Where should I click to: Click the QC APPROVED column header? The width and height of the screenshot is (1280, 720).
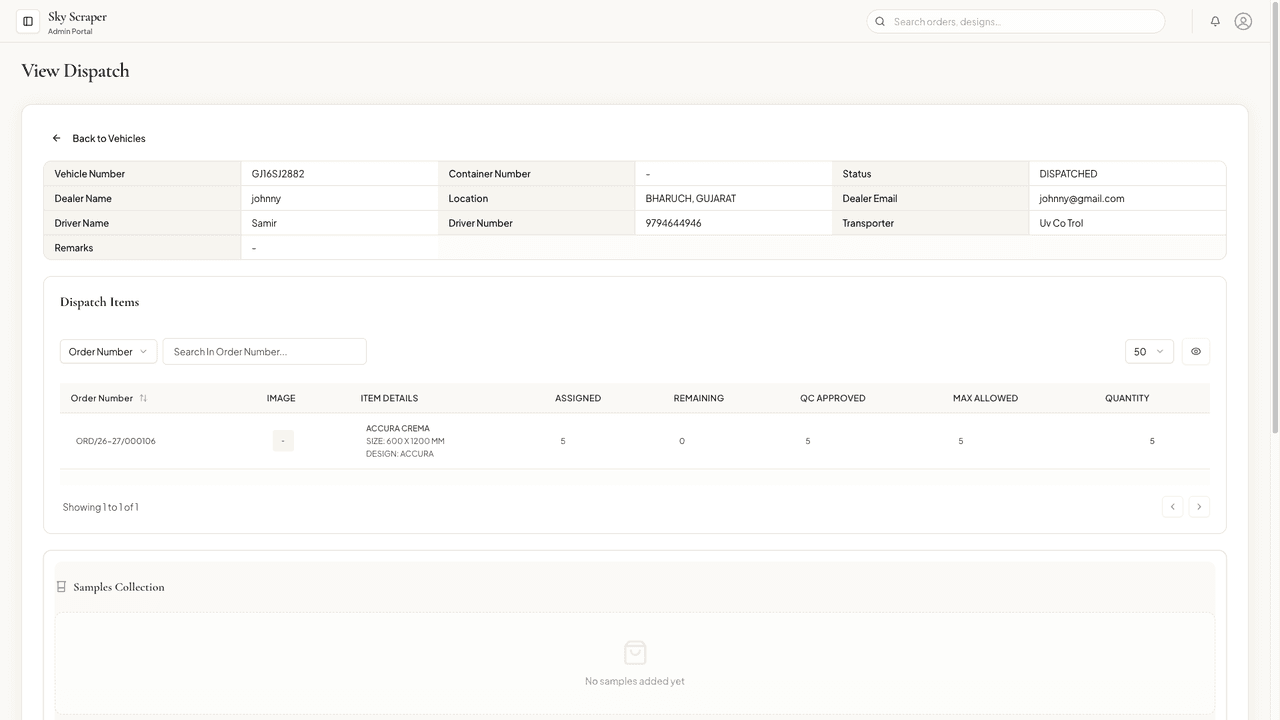pos(833,398)
